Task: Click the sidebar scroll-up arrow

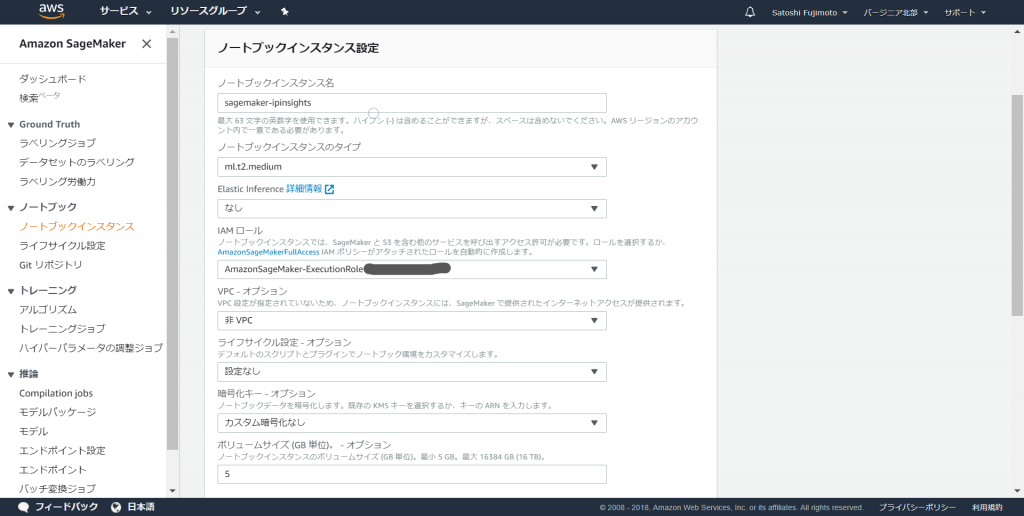Action: (x=172, y=31)
